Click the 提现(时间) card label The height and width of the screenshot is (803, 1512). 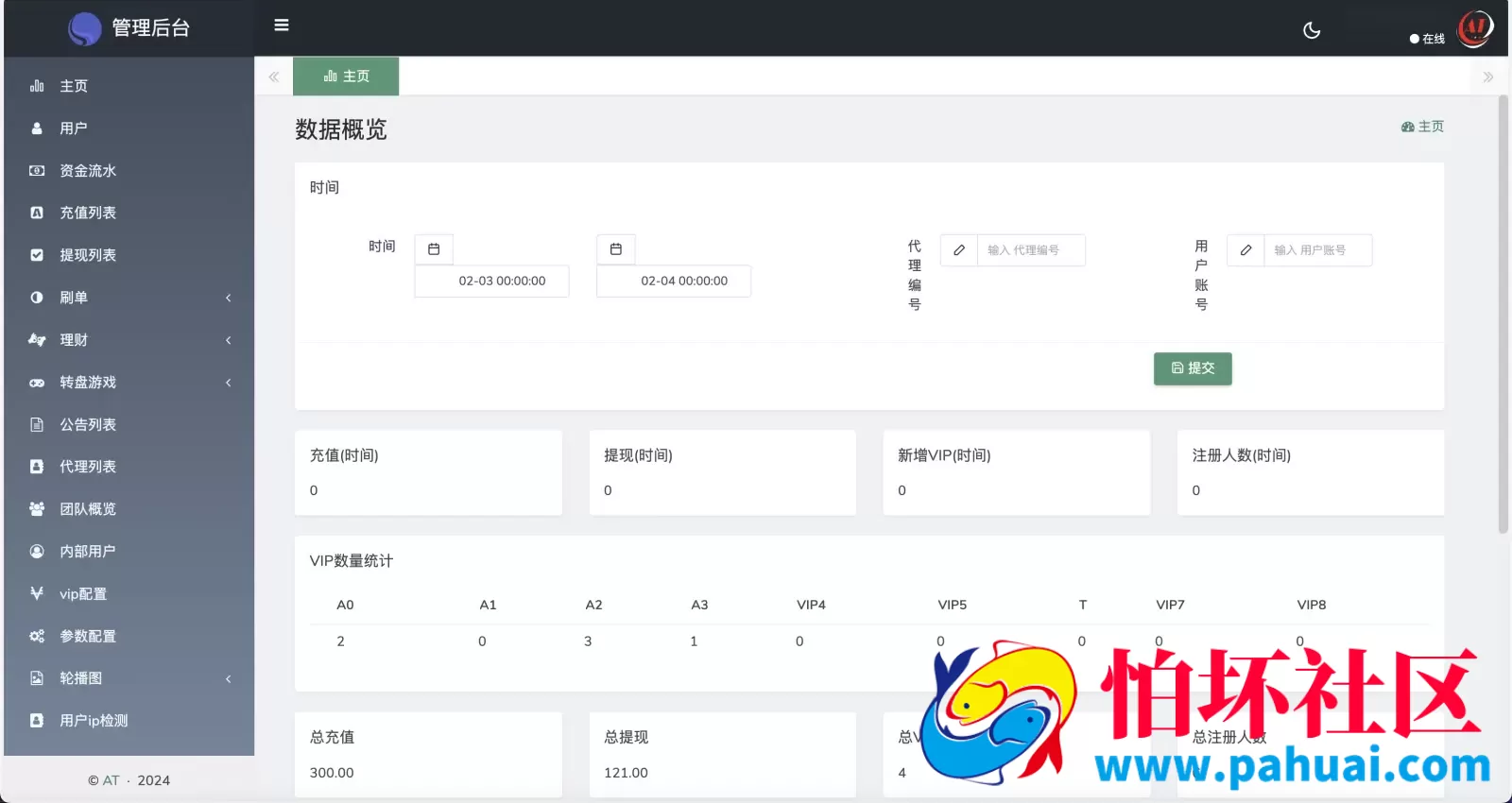638,455
